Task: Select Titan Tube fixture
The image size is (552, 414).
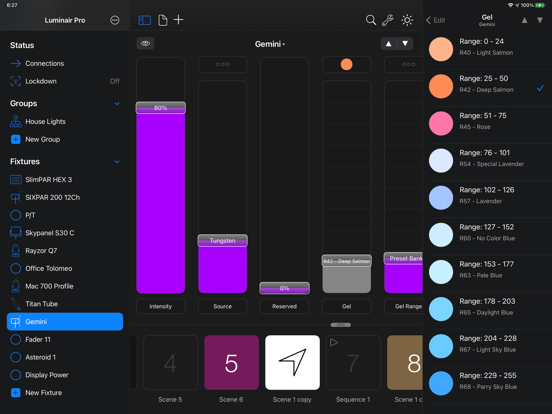Action: pos(65,304)
